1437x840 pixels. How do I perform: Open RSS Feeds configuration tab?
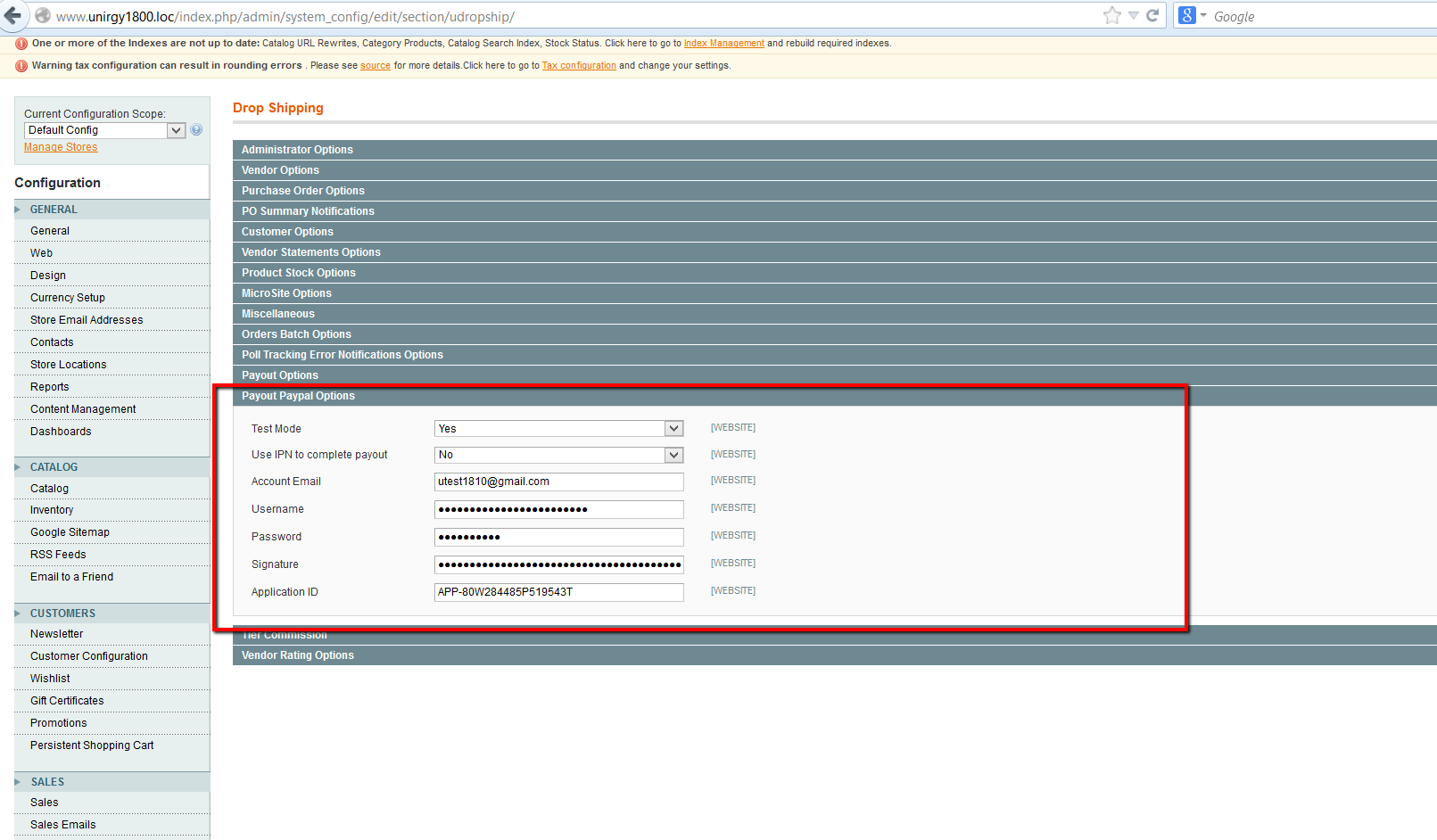112,555
